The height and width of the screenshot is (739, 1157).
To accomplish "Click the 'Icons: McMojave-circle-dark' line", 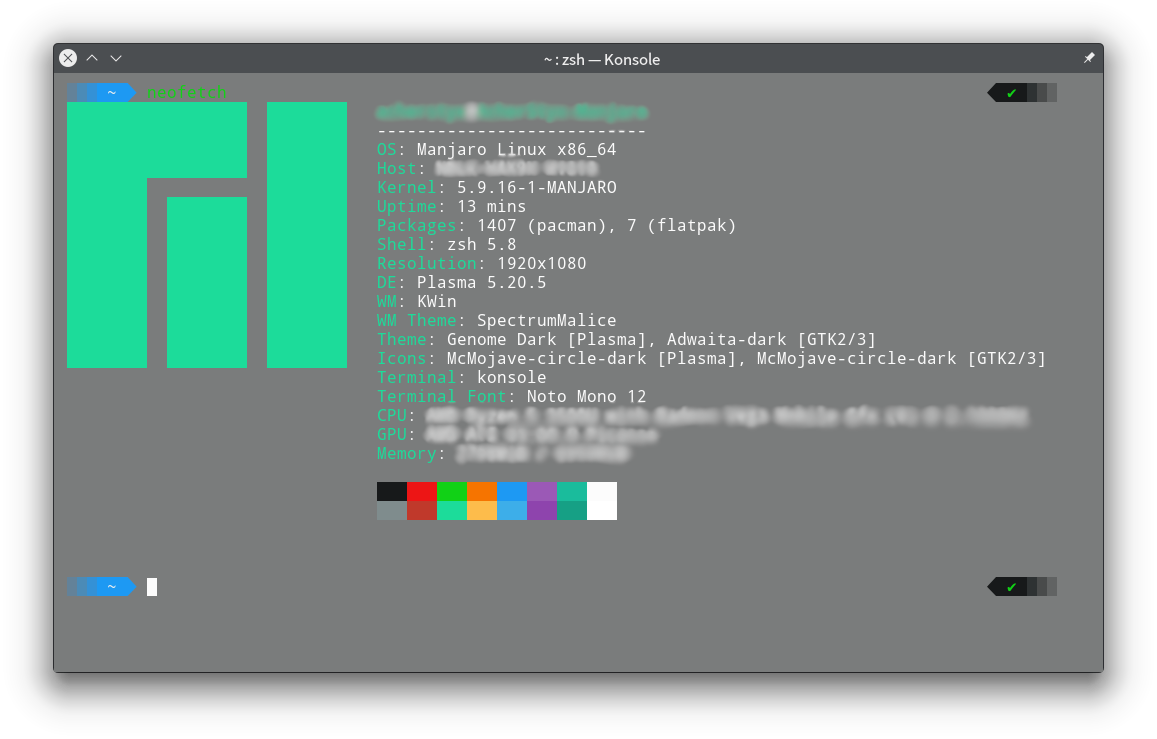I will point(711,359).
